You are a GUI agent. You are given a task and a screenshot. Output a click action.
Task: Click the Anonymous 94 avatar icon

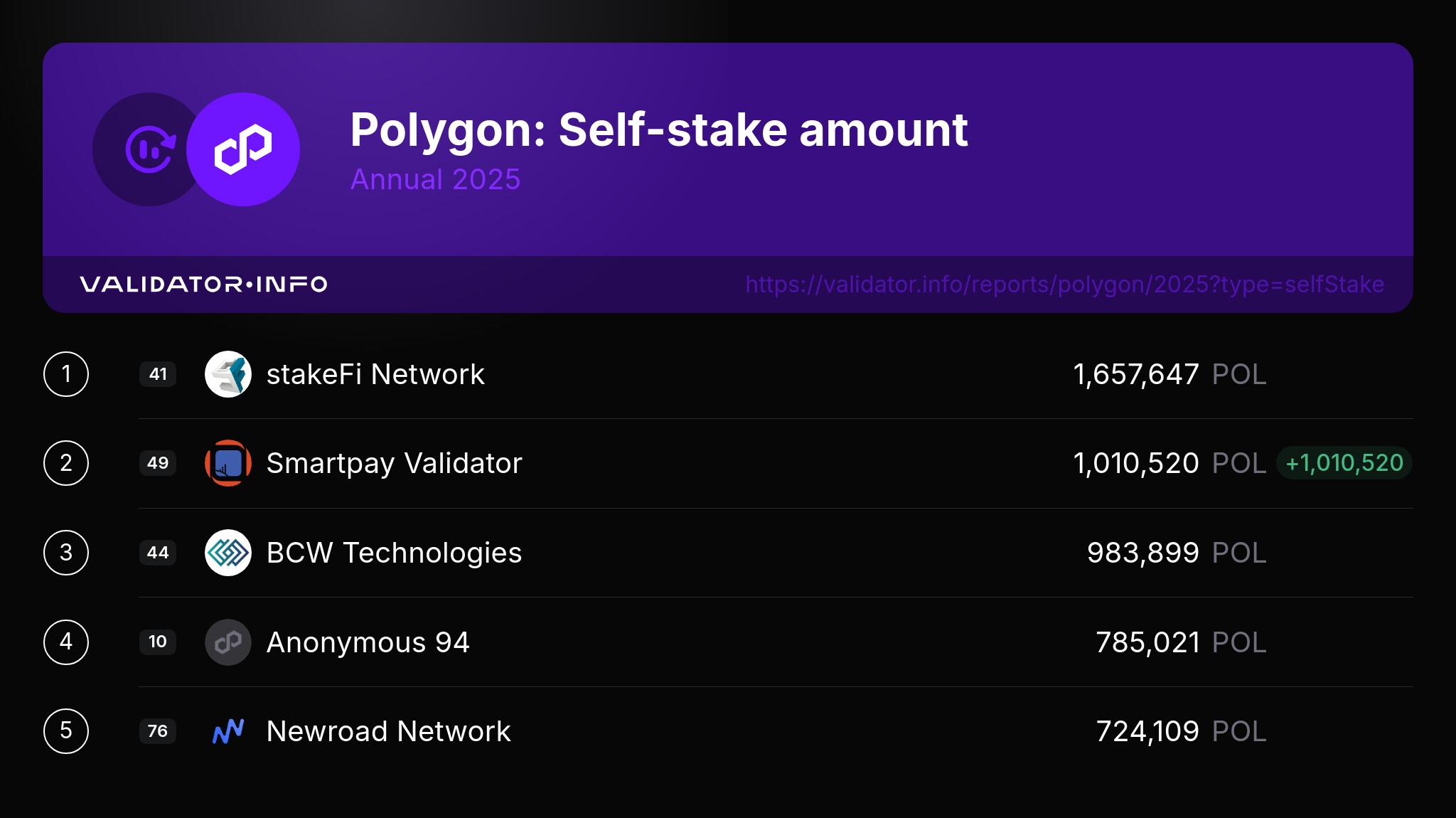click(x=228, y=642)
